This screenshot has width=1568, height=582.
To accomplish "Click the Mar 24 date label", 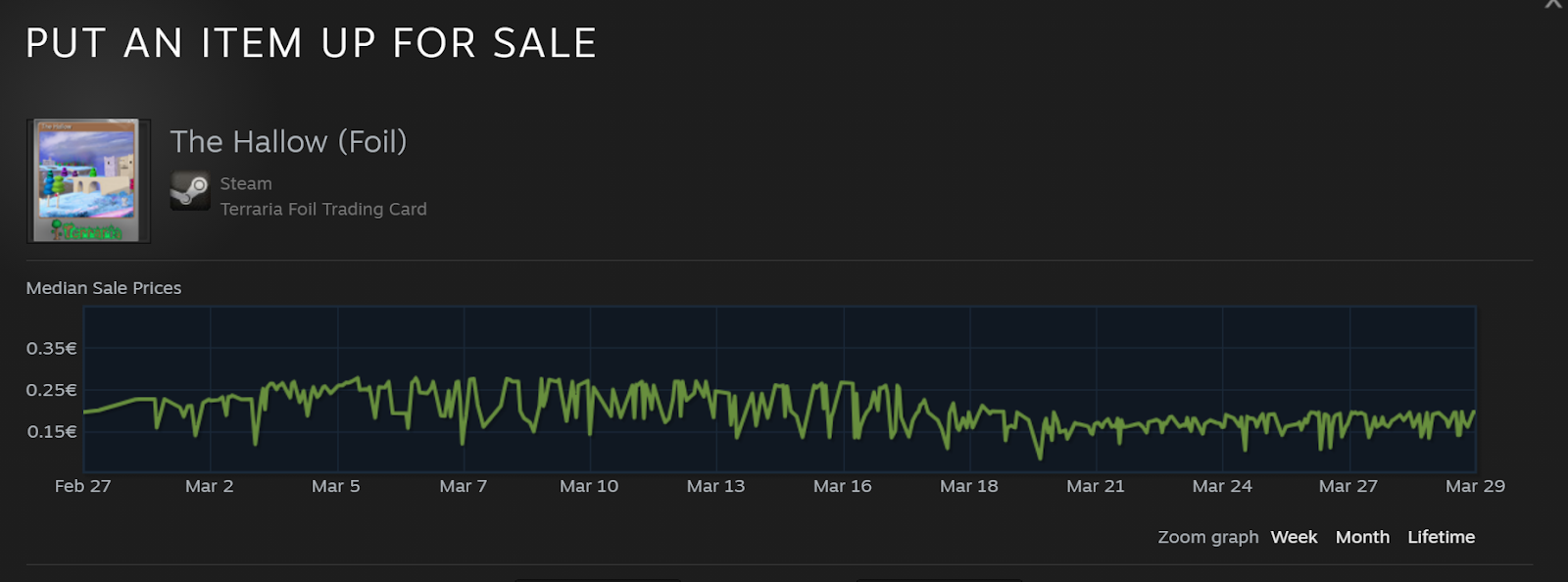I will click(1222, 486).
